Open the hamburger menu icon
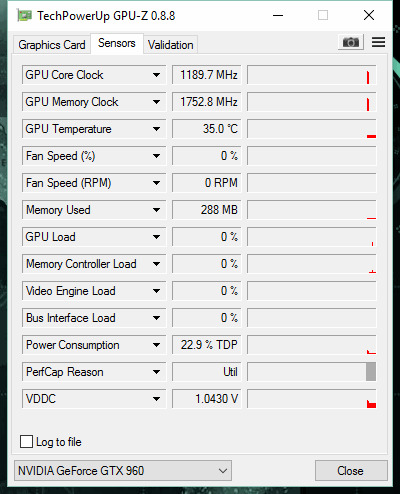Screen dimensions: 400x494 pos(379,42)
